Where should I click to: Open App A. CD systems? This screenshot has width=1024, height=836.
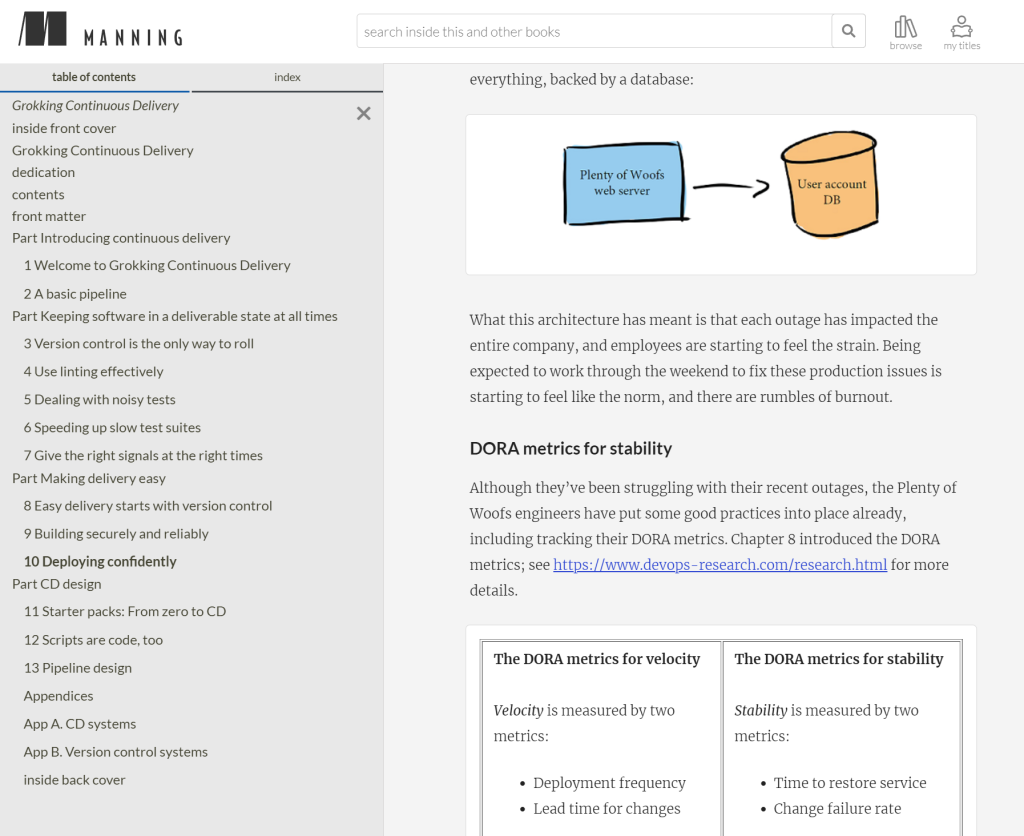click(x=79, y=723)
